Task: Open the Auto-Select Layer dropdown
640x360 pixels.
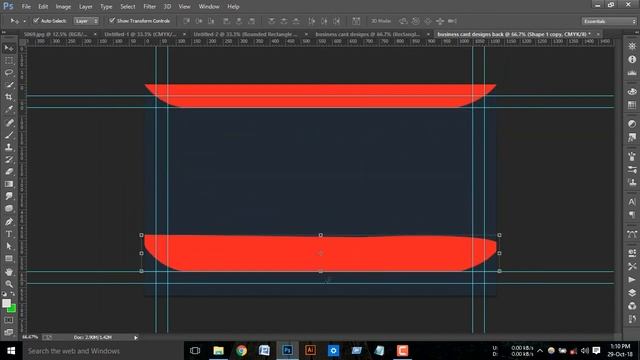Action: tap(86, 21)
